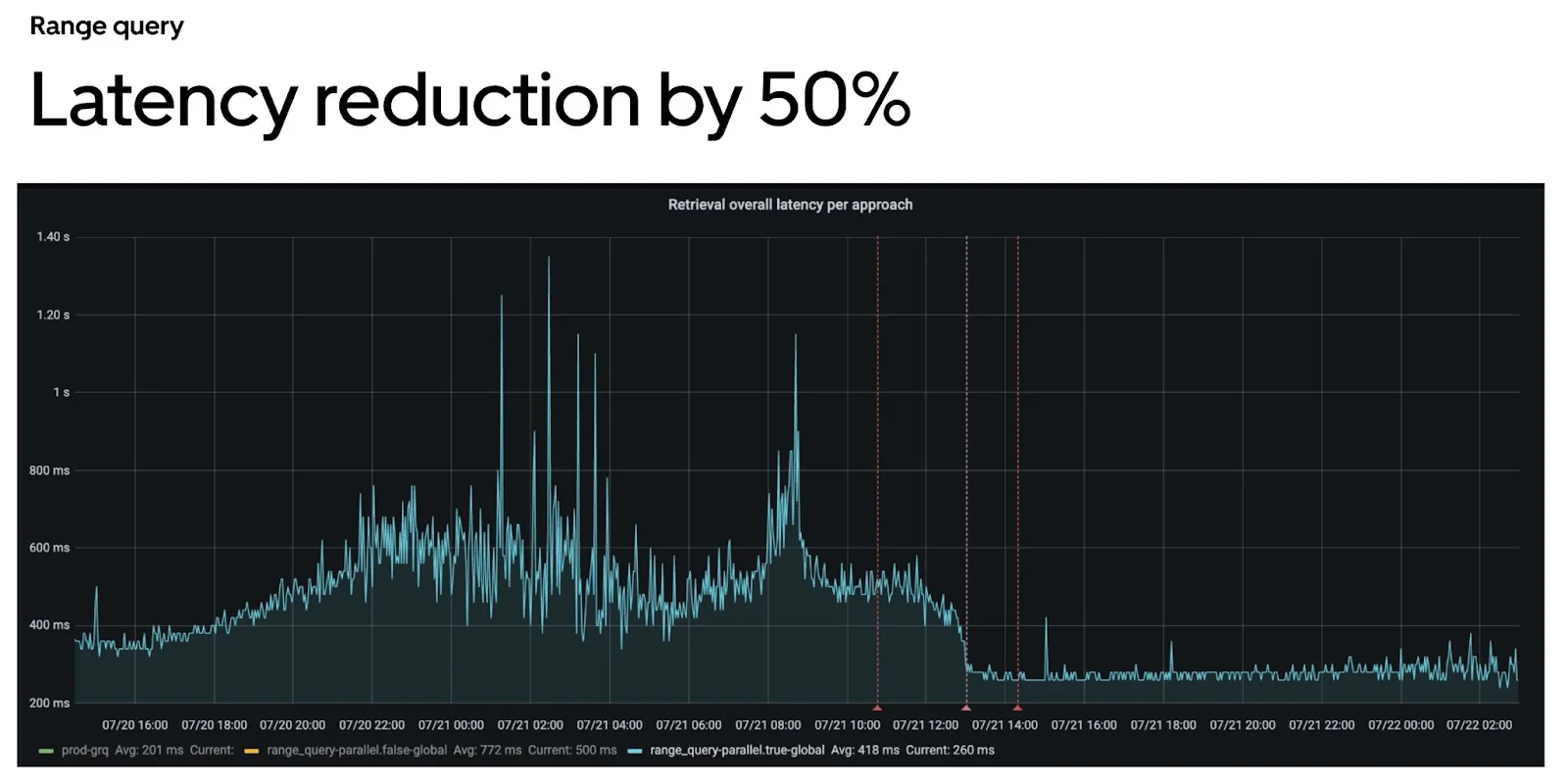Image resolution: width=1568 pixels, height=784 pixels.
Task: Click the small spike right after 07/21 14:00
Action: (x=1046, y=620)
